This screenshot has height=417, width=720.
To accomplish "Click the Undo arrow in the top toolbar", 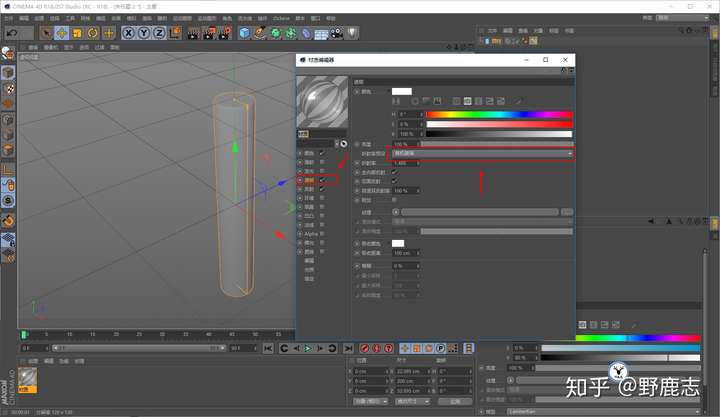I will (x=12, y=33).
